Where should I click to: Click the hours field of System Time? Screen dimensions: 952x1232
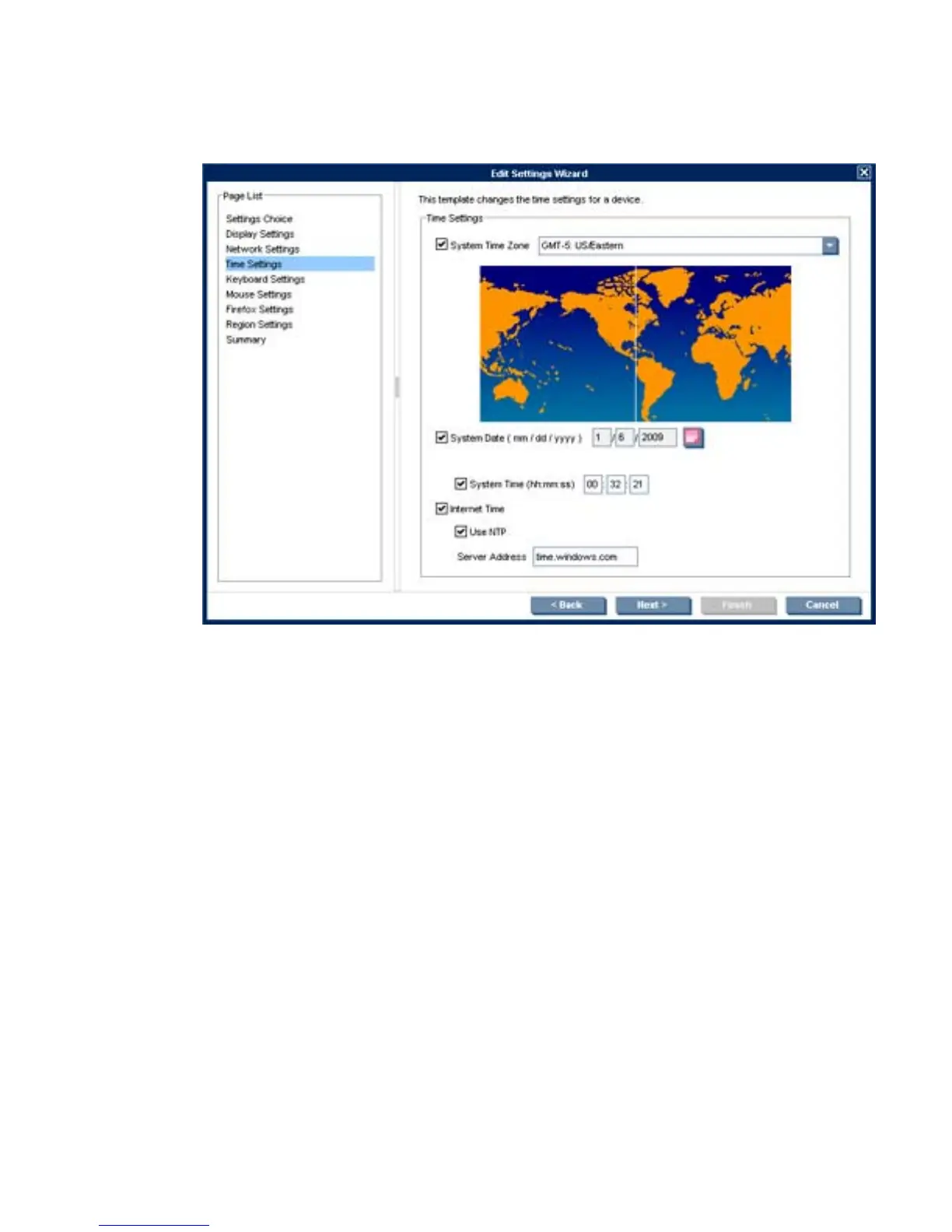point(593,484)
